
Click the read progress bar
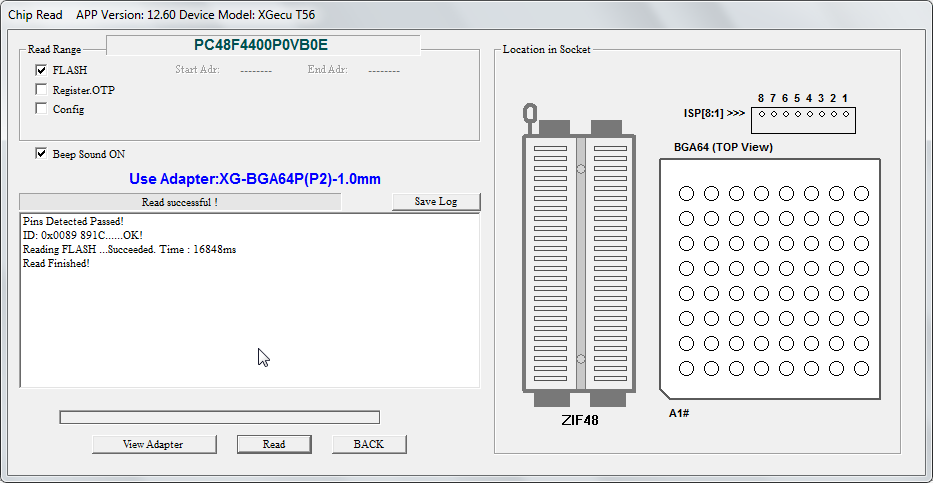219,417
